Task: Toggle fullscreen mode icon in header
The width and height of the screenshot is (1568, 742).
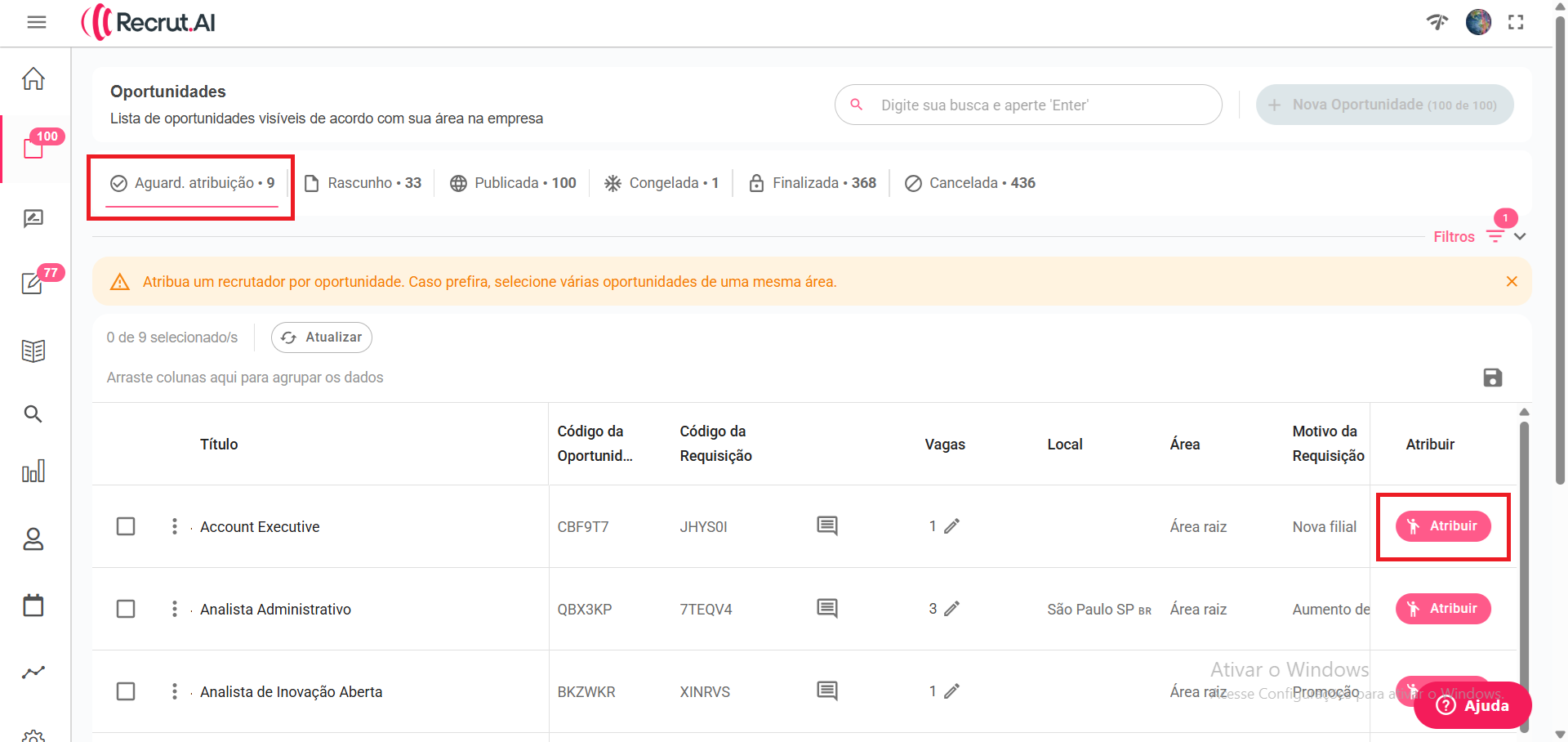Action: pos(1516,23)
